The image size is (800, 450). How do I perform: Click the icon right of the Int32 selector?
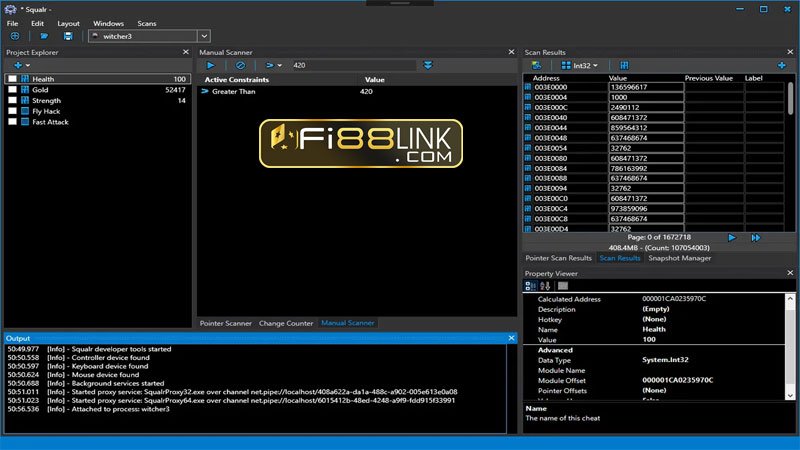[x=624, y=65]
